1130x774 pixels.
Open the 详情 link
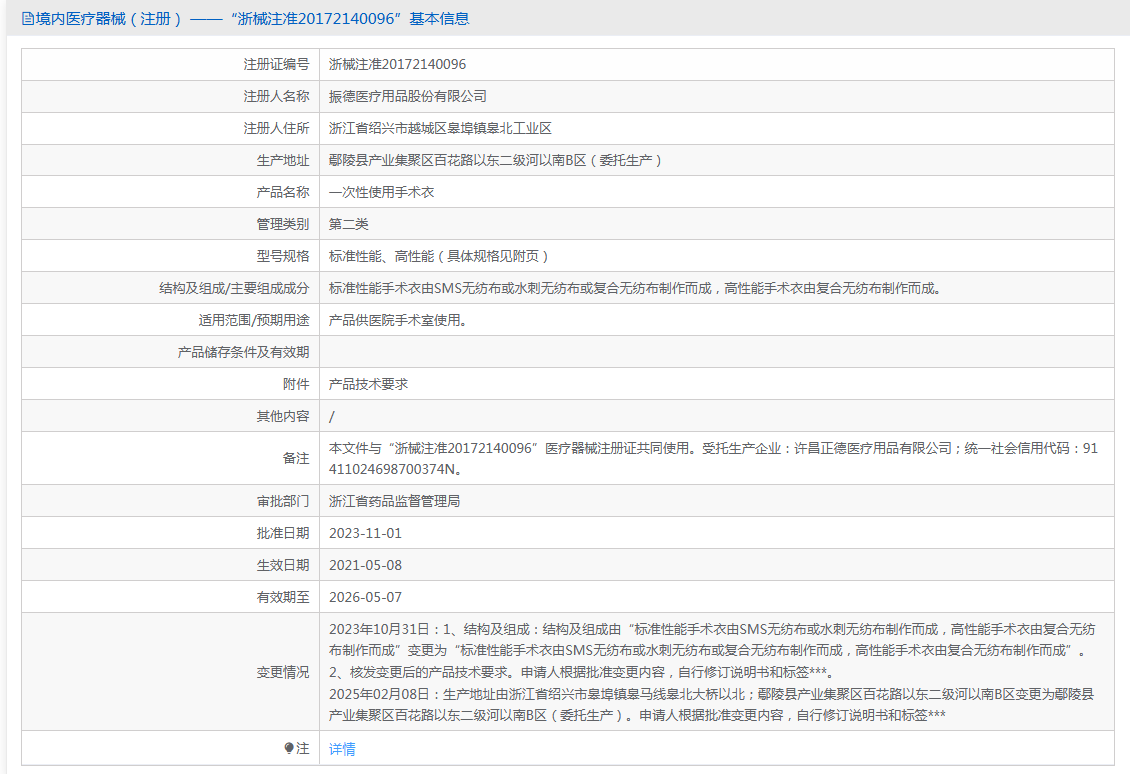pyautogui.click(x=342, y=749)
